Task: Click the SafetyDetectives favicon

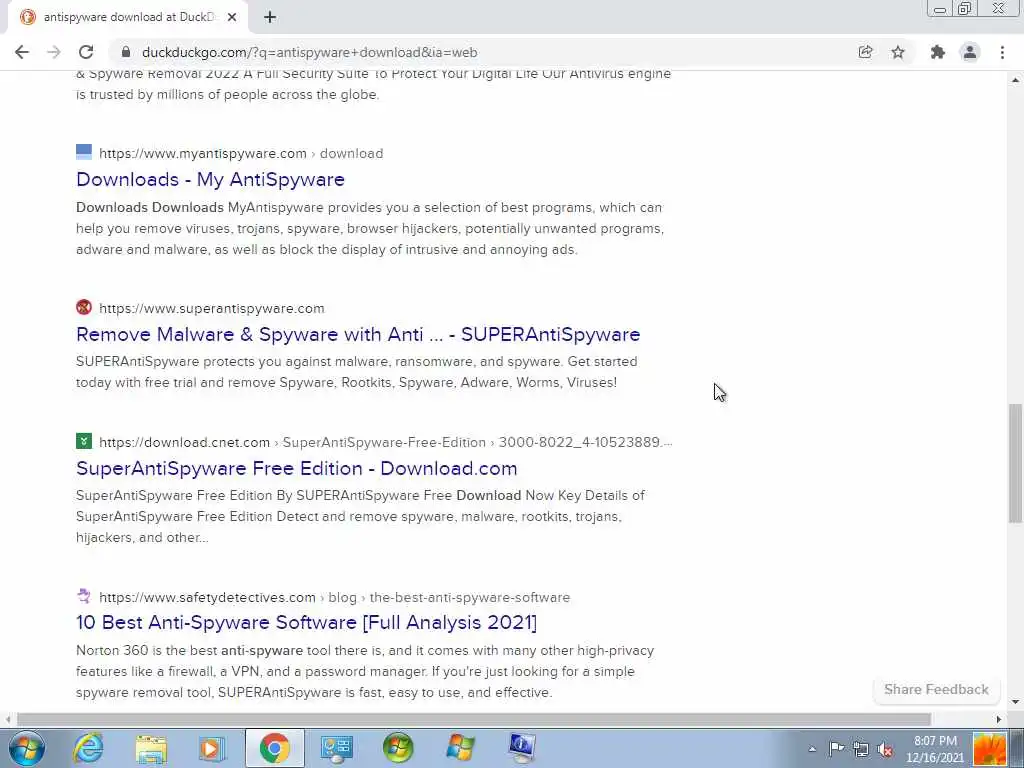Action: click(x=84, y=596)
